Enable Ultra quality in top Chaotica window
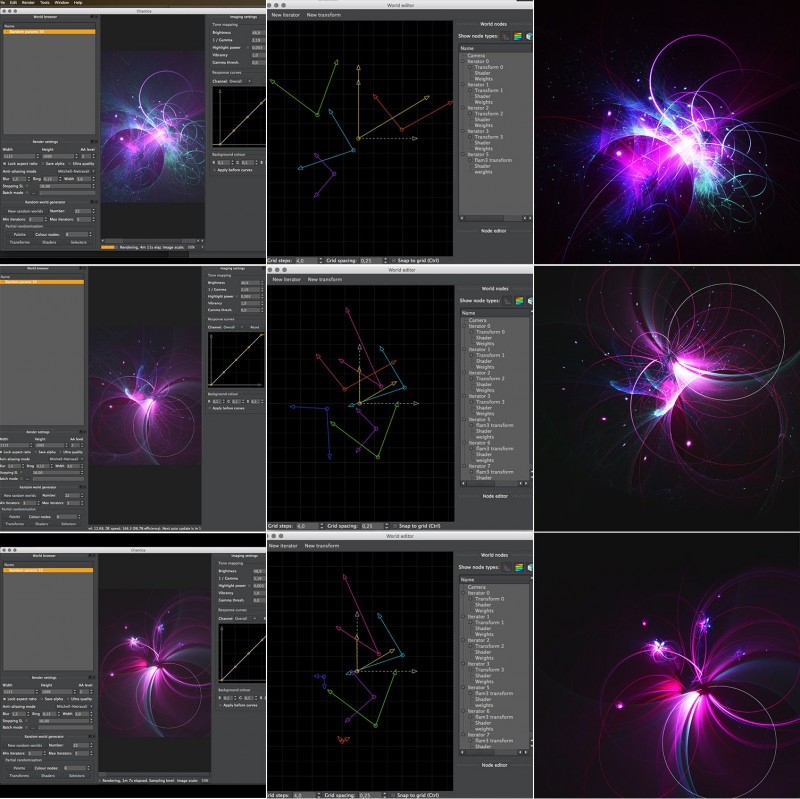 [70, 164]
